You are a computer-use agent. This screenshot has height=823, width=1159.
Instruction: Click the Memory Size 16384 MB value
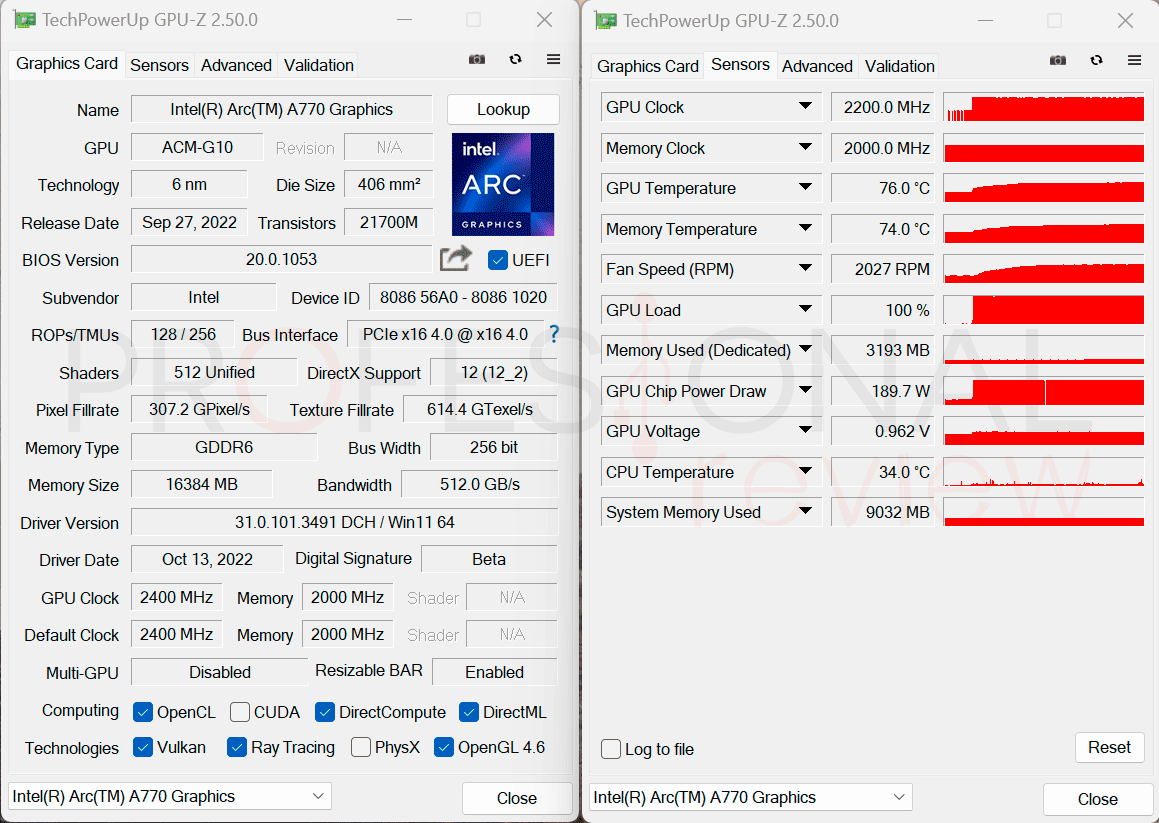pyautogui.click(x=202, y=484)
